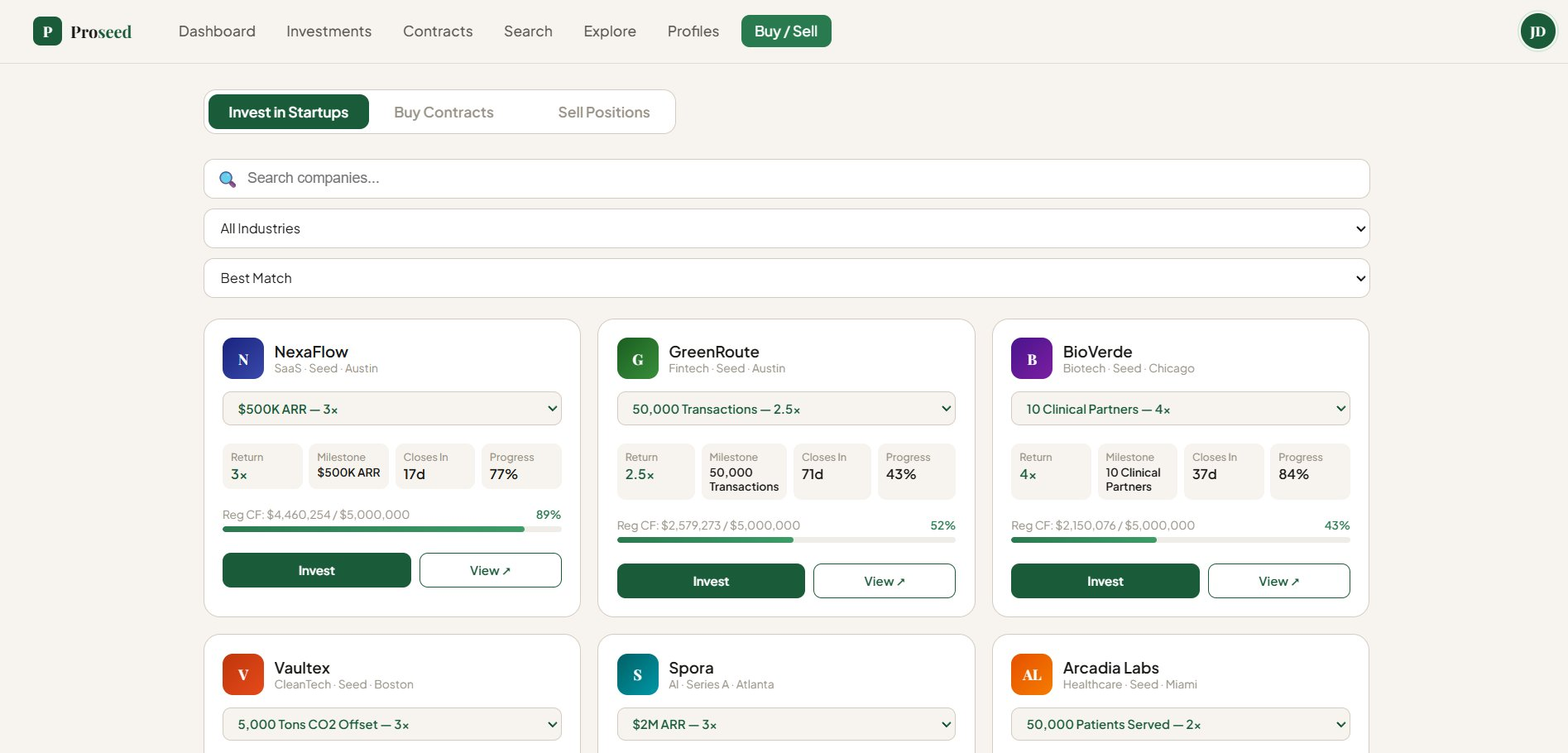Click the Arcadia Labs company logo
The width and height of the screenshot is (1568, 753).
click(1032, 674)
